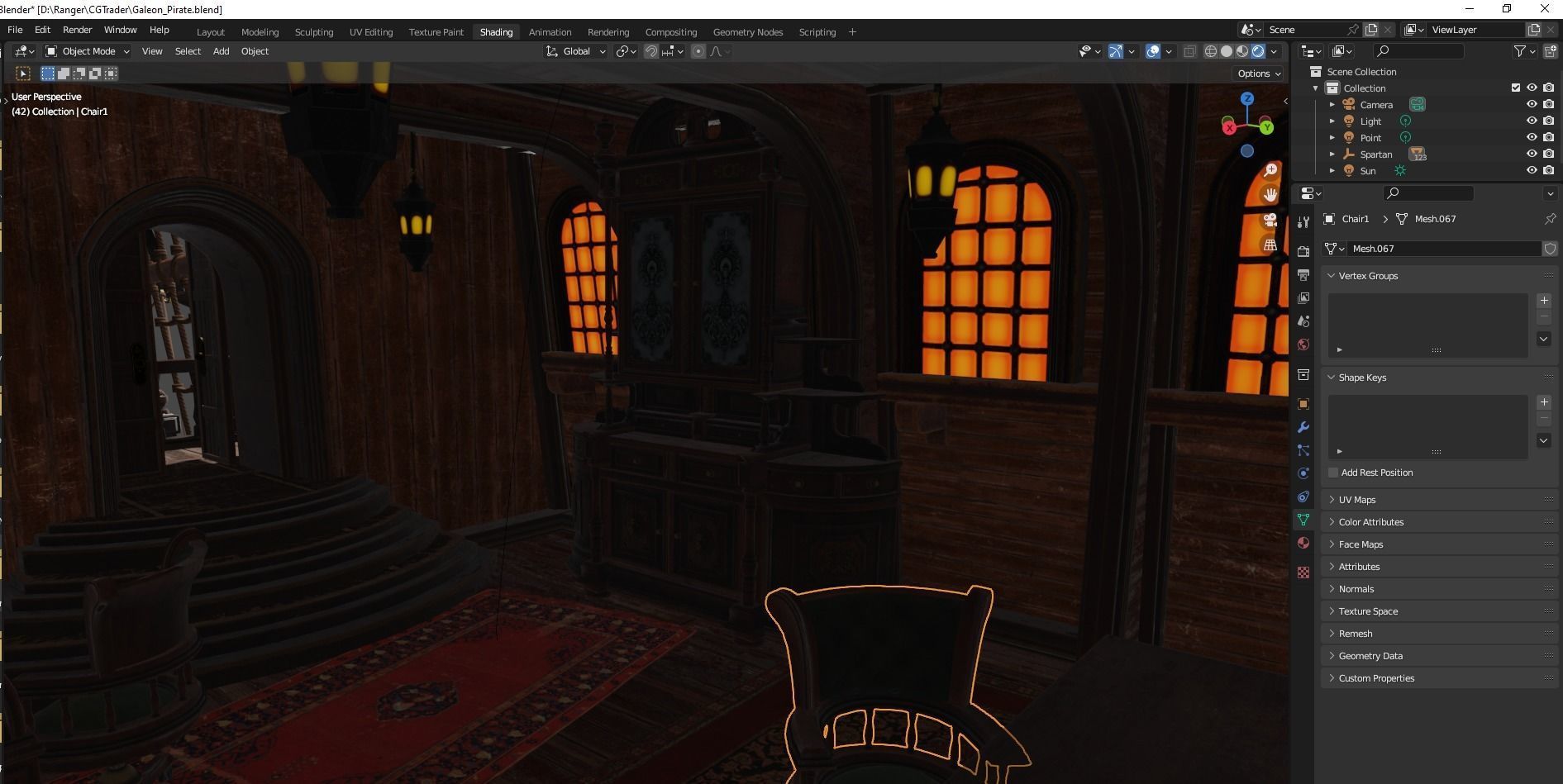Add a new workspace tab with plus
The image size is (1563, 784).
coord(852,32)
